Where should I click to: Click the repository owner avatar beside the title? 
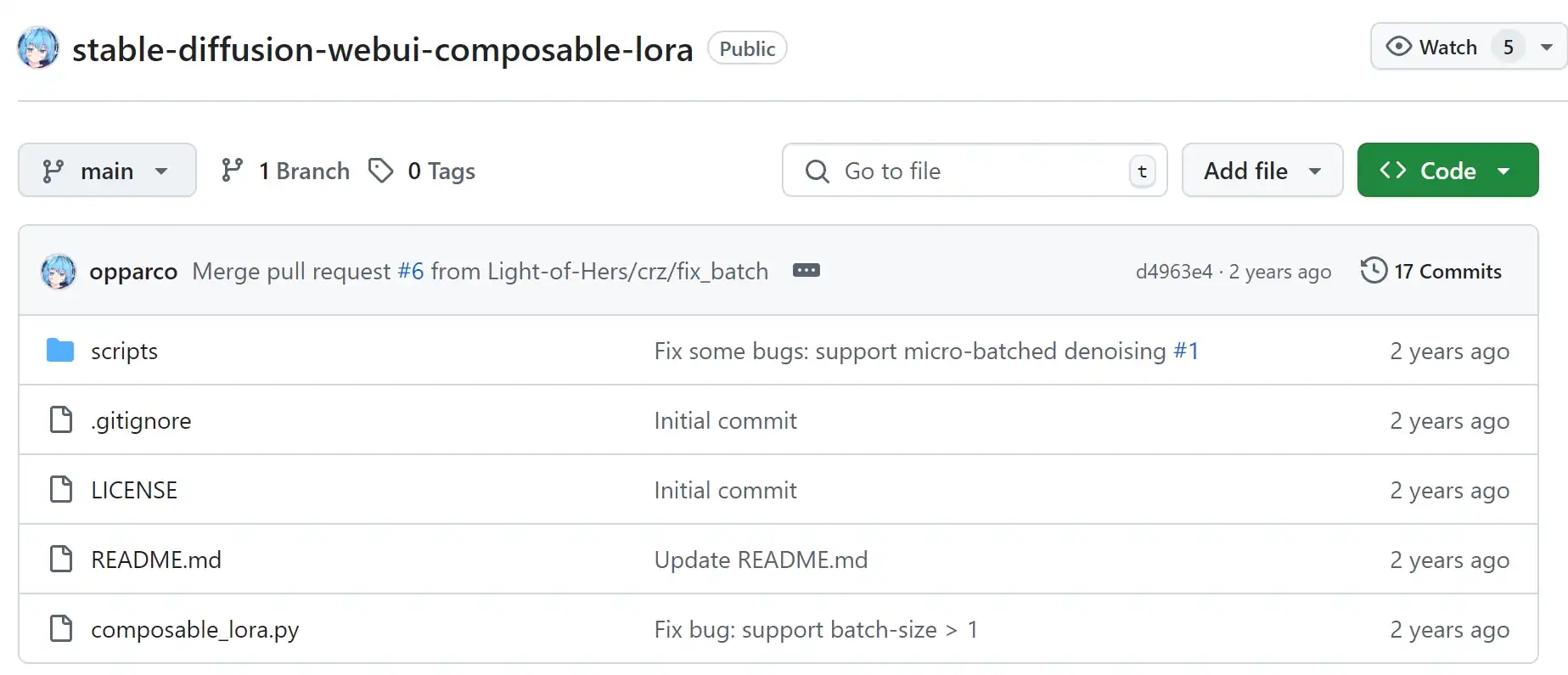[38, 48]
